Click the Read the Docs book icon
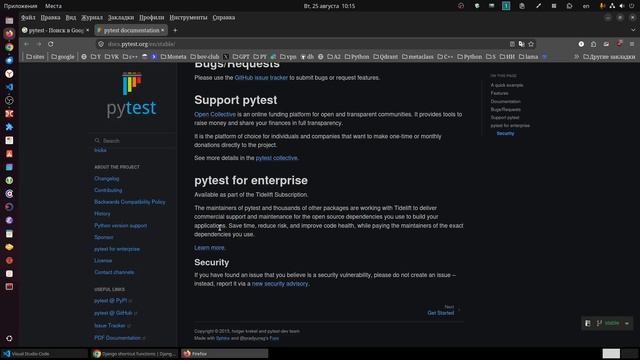This screenshot has height=360, width=640. (x=588, y=323)
